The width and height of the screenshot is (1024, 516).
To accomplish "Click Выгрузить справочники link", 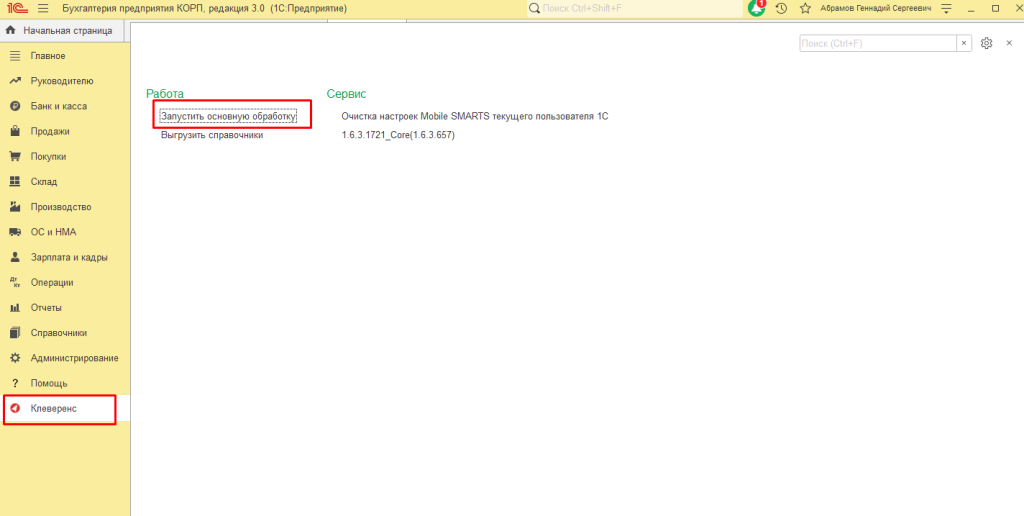I will pos(212,135).
